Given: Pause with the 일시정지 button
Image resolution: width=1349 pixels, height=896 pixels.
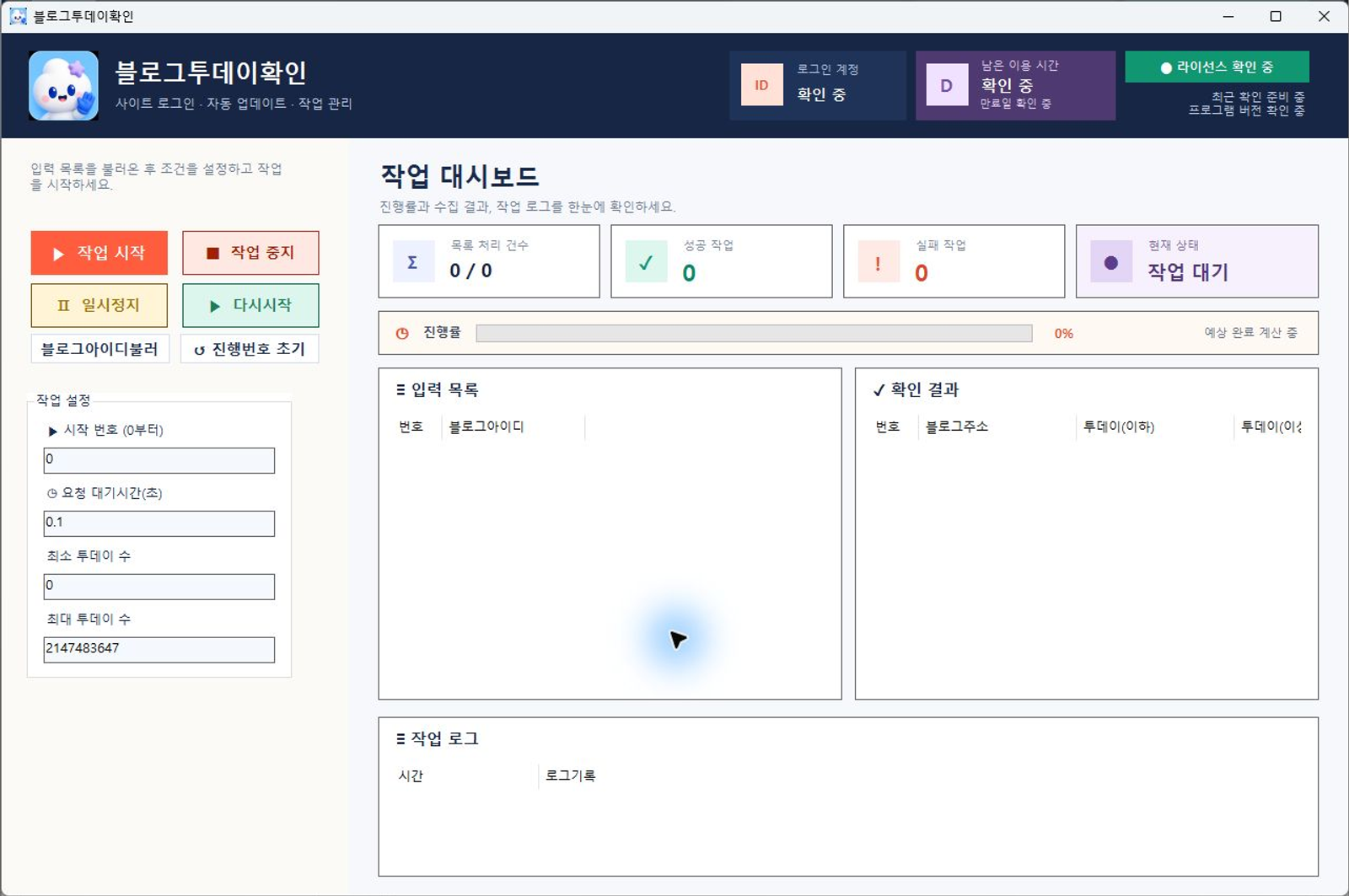Looking at the screenshot, I should 99,305.
